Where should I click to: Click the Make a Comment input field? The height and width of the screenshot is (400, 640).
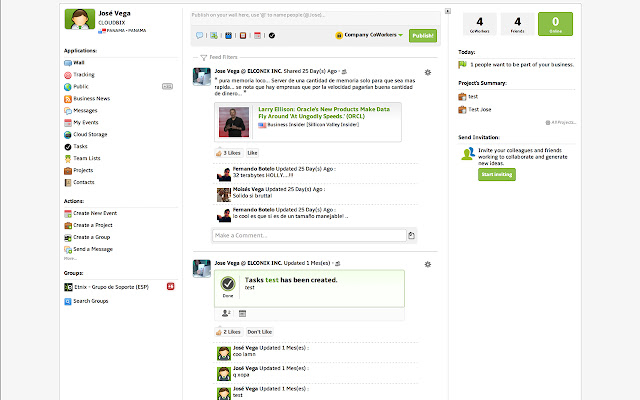[x=308, y=235]
